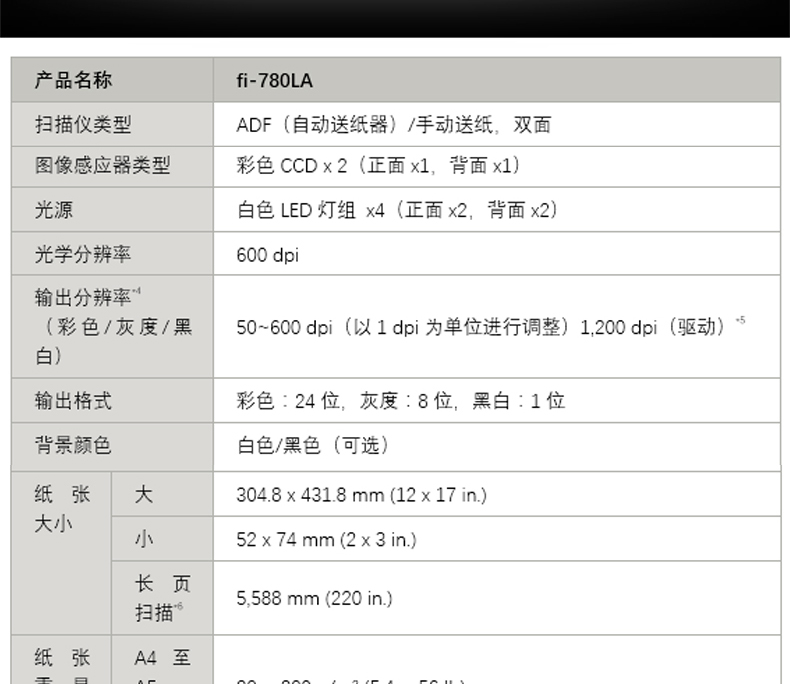Click the '白色/黑色（可选）' value
Viewport: 790px width, 684px height.
(x=313, y=445)
